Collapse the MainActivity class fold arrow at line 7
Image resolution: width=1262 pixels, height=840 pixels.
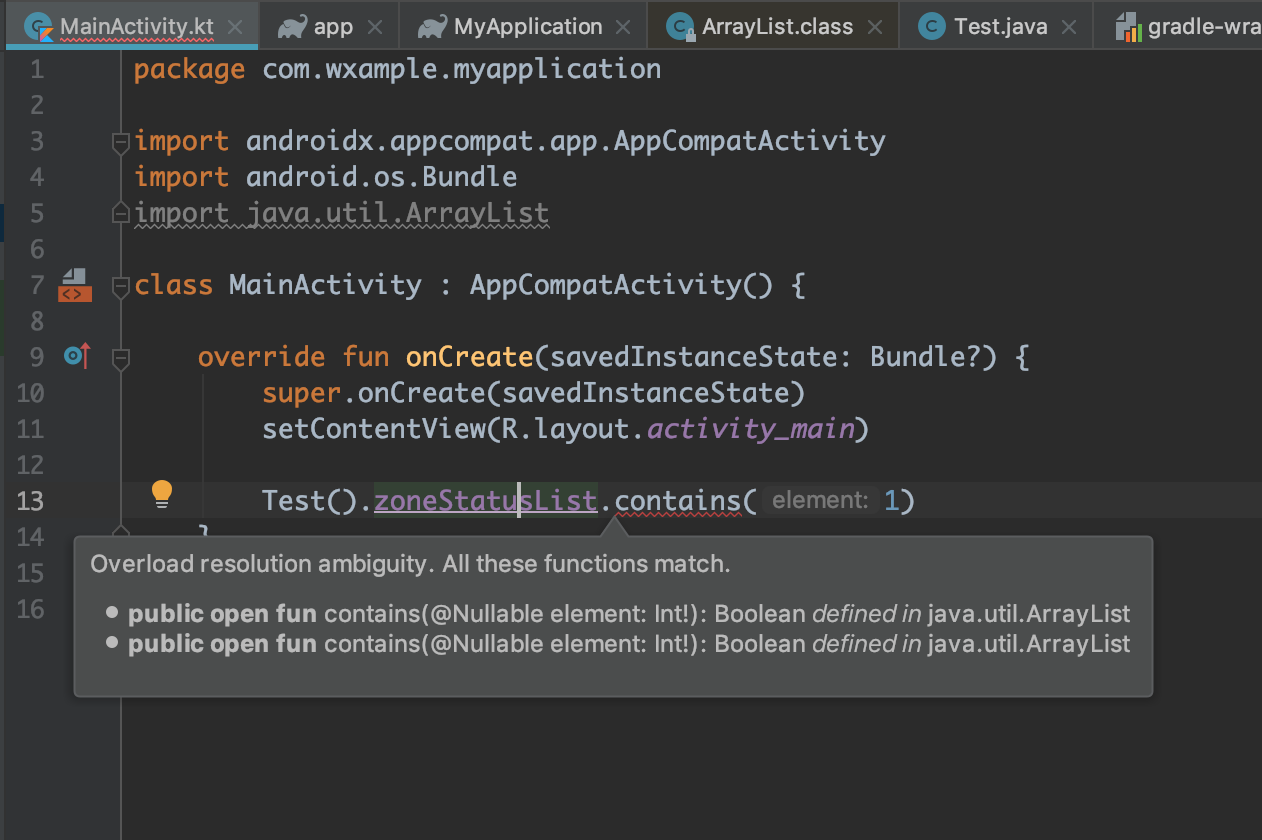pos(120,285)
